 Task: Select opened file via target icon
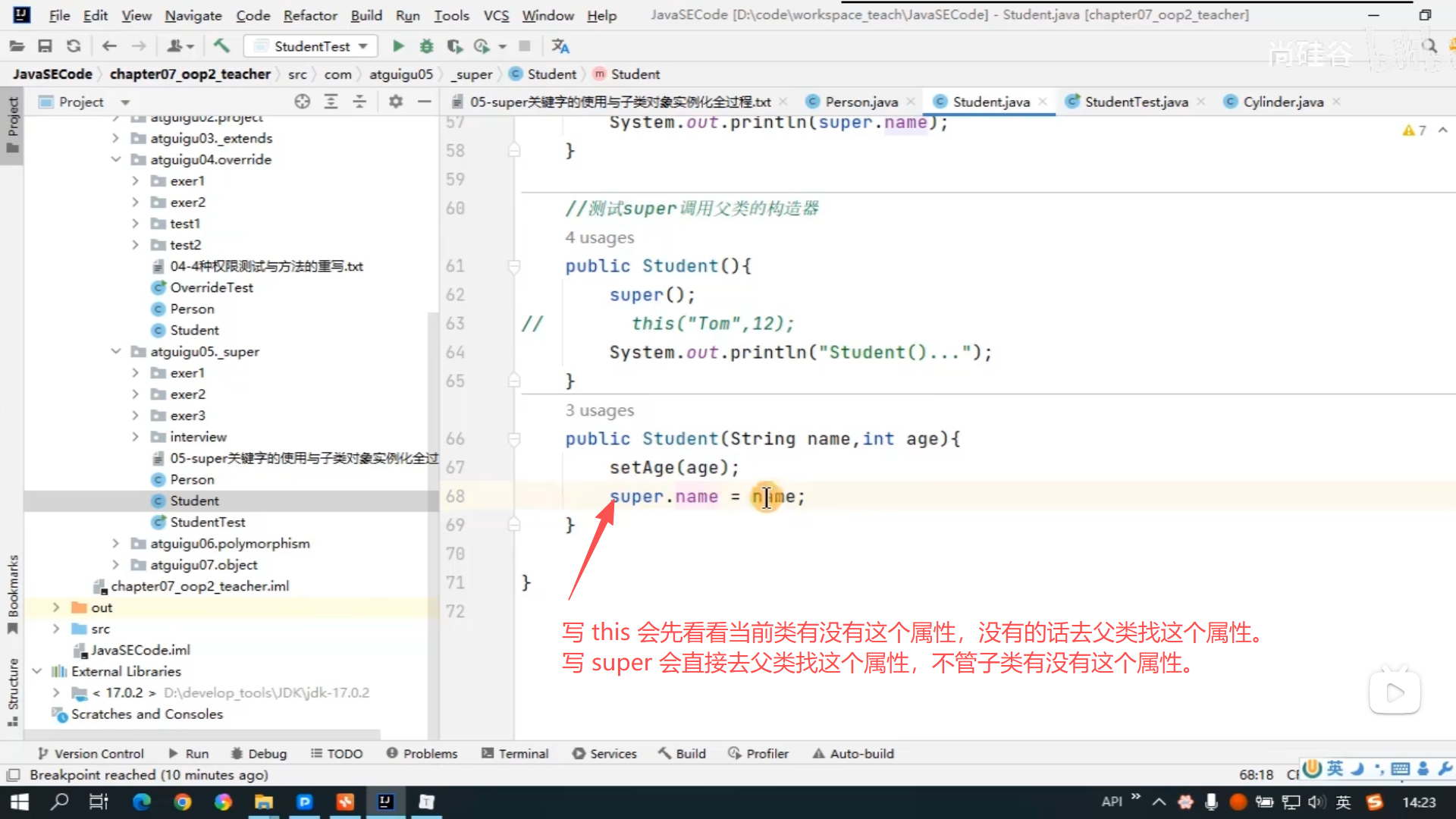coord(302,102)
